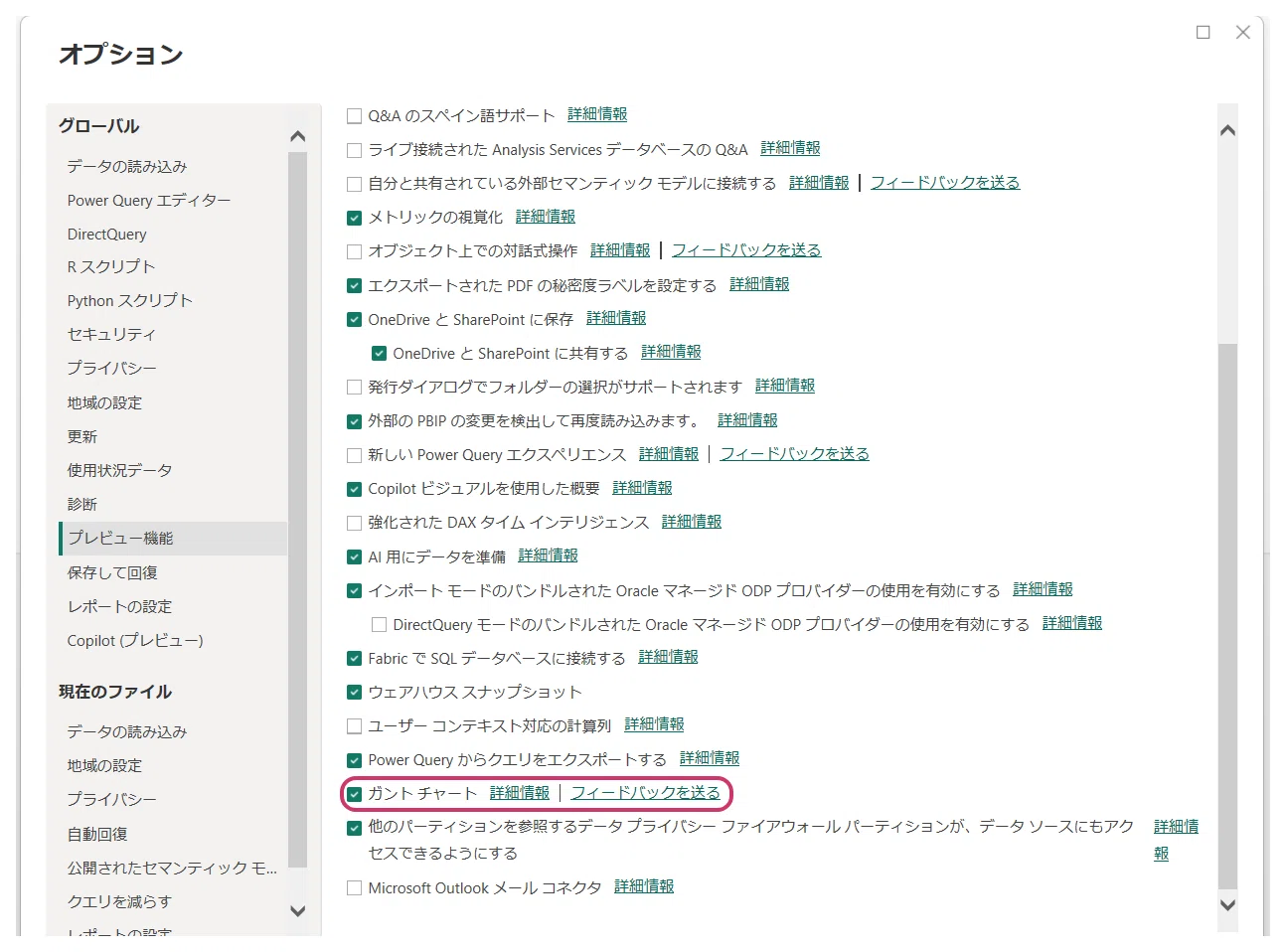1286x952 pixels.
Task: Enable 強化された DAX タイム インテリジェンス checkbox
Action: 354,523
